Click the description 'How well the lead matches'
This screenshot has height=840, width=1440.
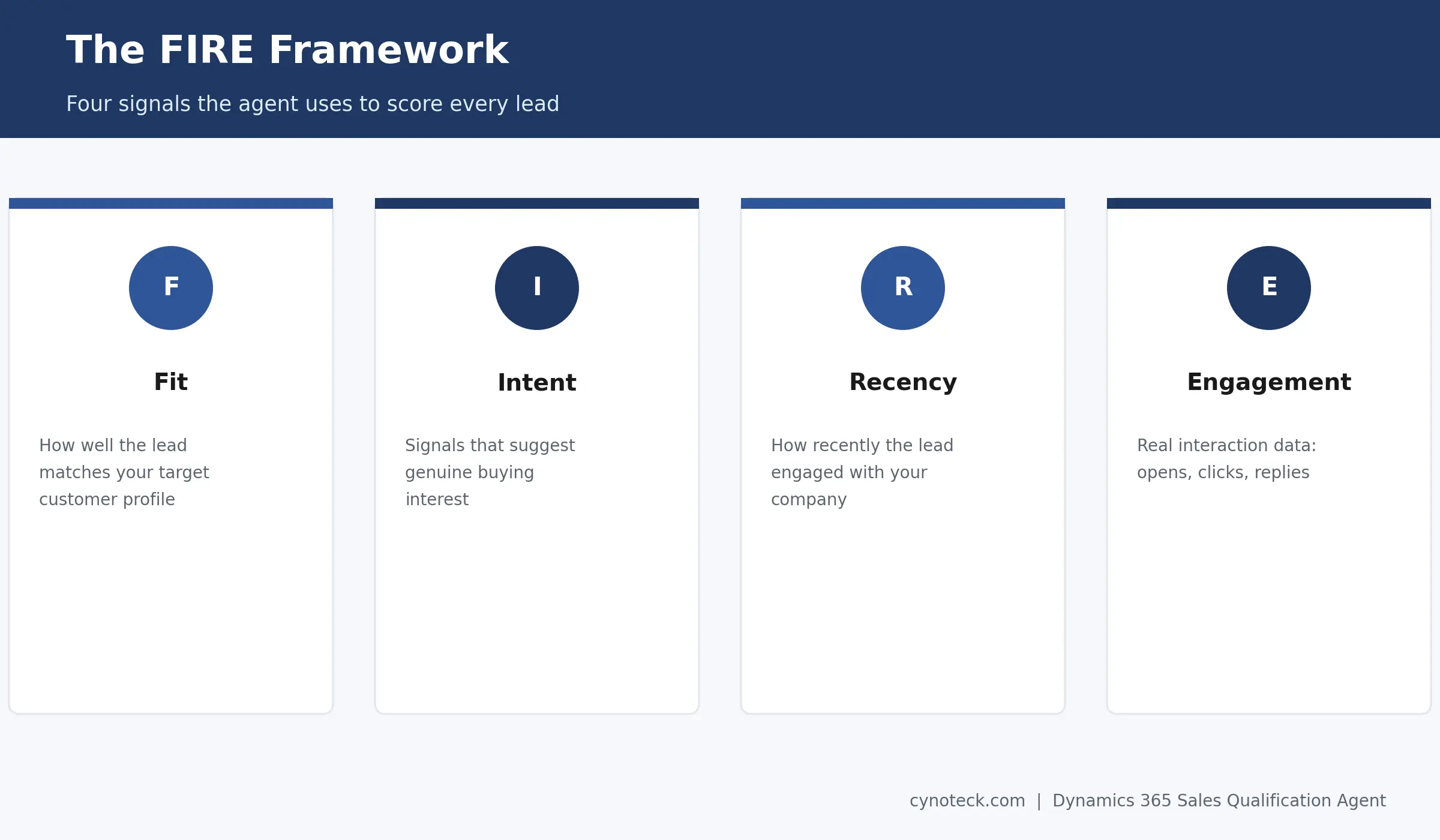click(124, 472)
